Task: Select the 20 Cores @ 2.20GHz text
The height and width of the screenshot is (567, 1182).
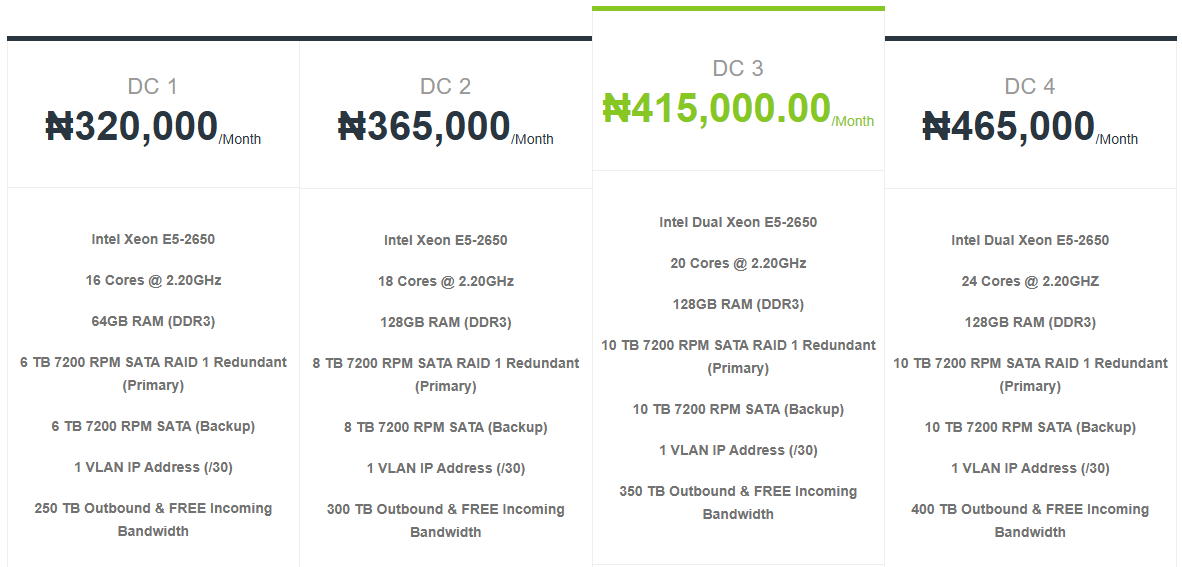Action: click(738, 263)
